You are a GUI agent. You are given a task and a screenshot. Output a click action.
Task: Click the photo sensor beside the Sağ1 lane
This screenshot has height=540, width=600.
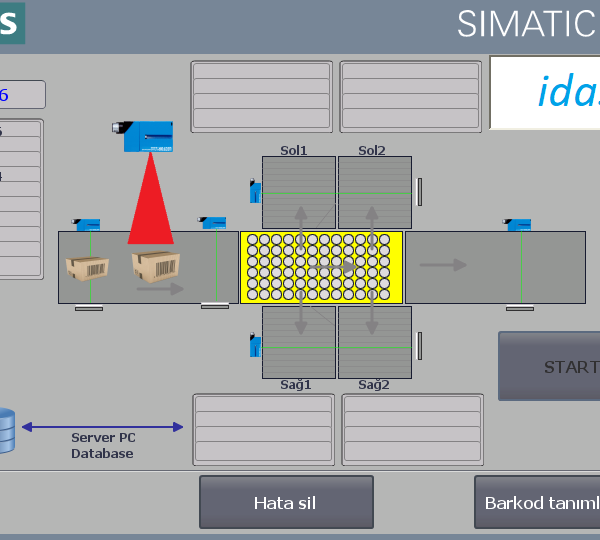click(x=255, y=346)
